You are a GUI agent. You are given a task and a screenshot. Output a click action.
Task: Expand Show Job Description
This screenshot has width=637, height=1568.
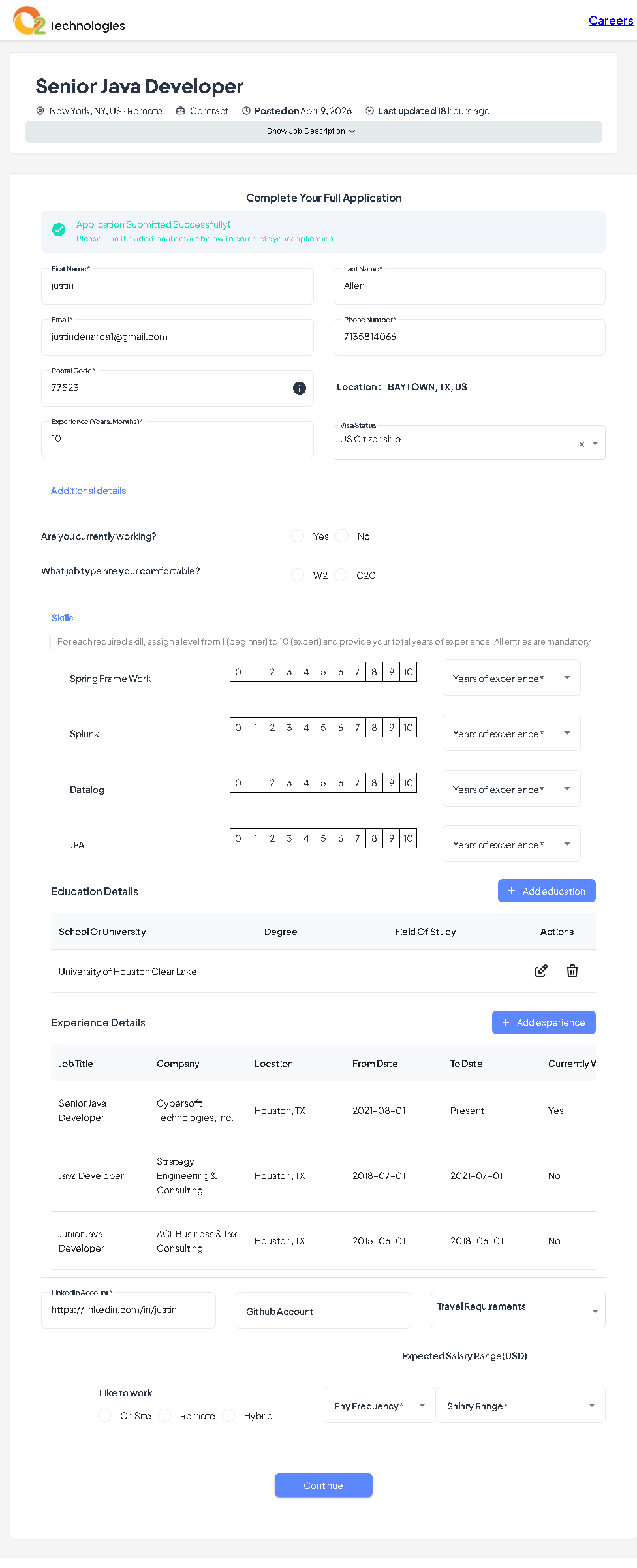(x=313, y=131)
